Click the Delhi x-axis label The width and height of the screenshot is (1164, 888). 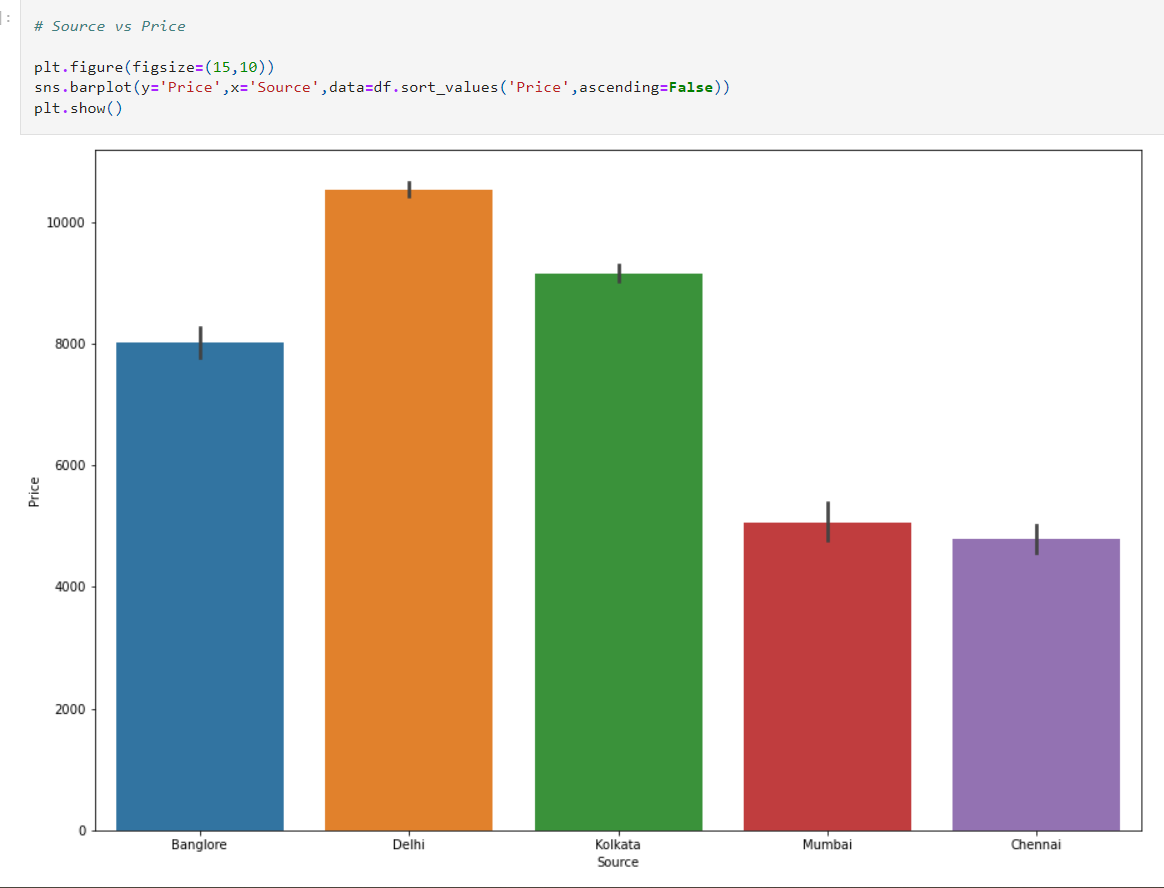(408, 844)
